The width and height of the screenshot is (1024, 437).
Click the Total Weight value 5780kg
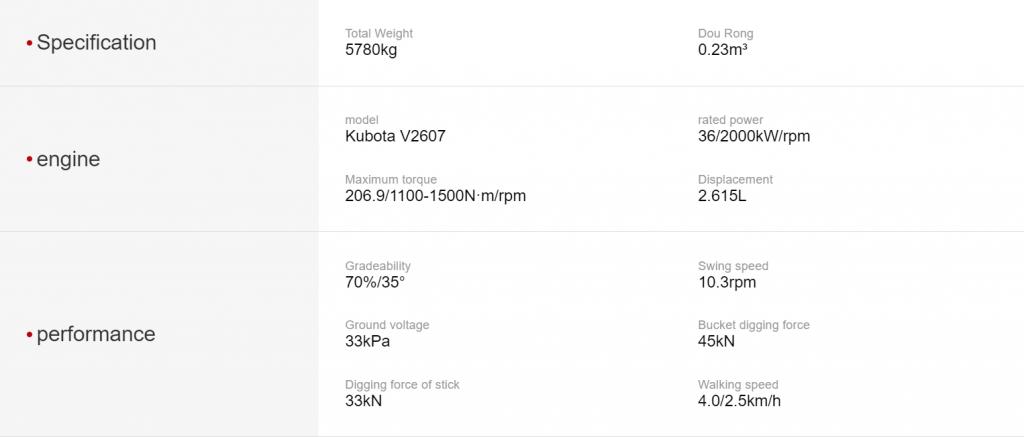[370, 50]
